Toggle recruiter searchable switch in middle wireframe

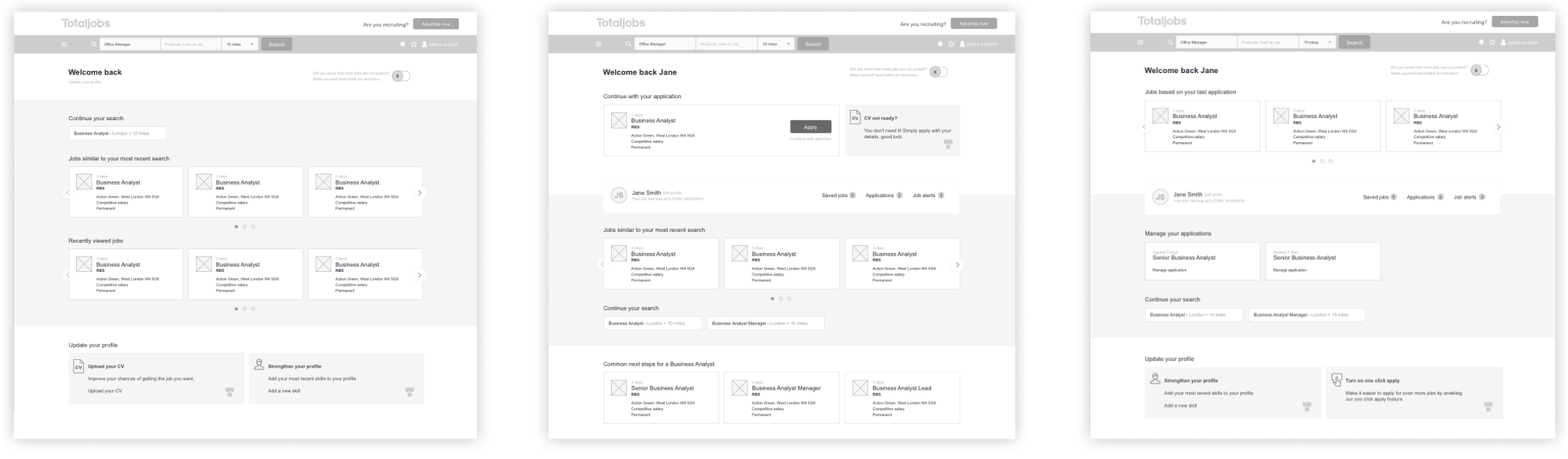(938, 72)
